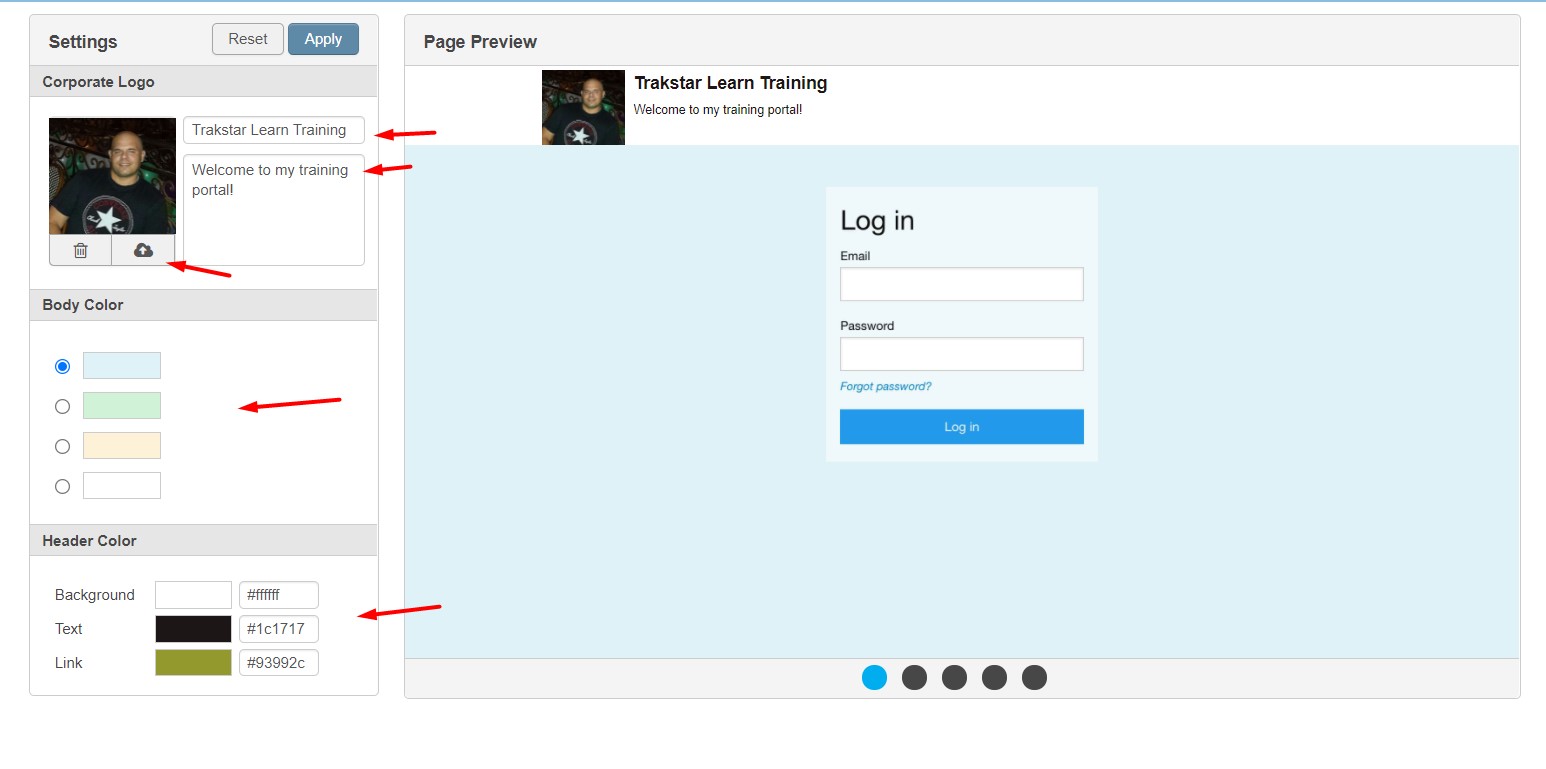
Task: Click the Trakstar Learn Training title field
Action: (273, 129)
